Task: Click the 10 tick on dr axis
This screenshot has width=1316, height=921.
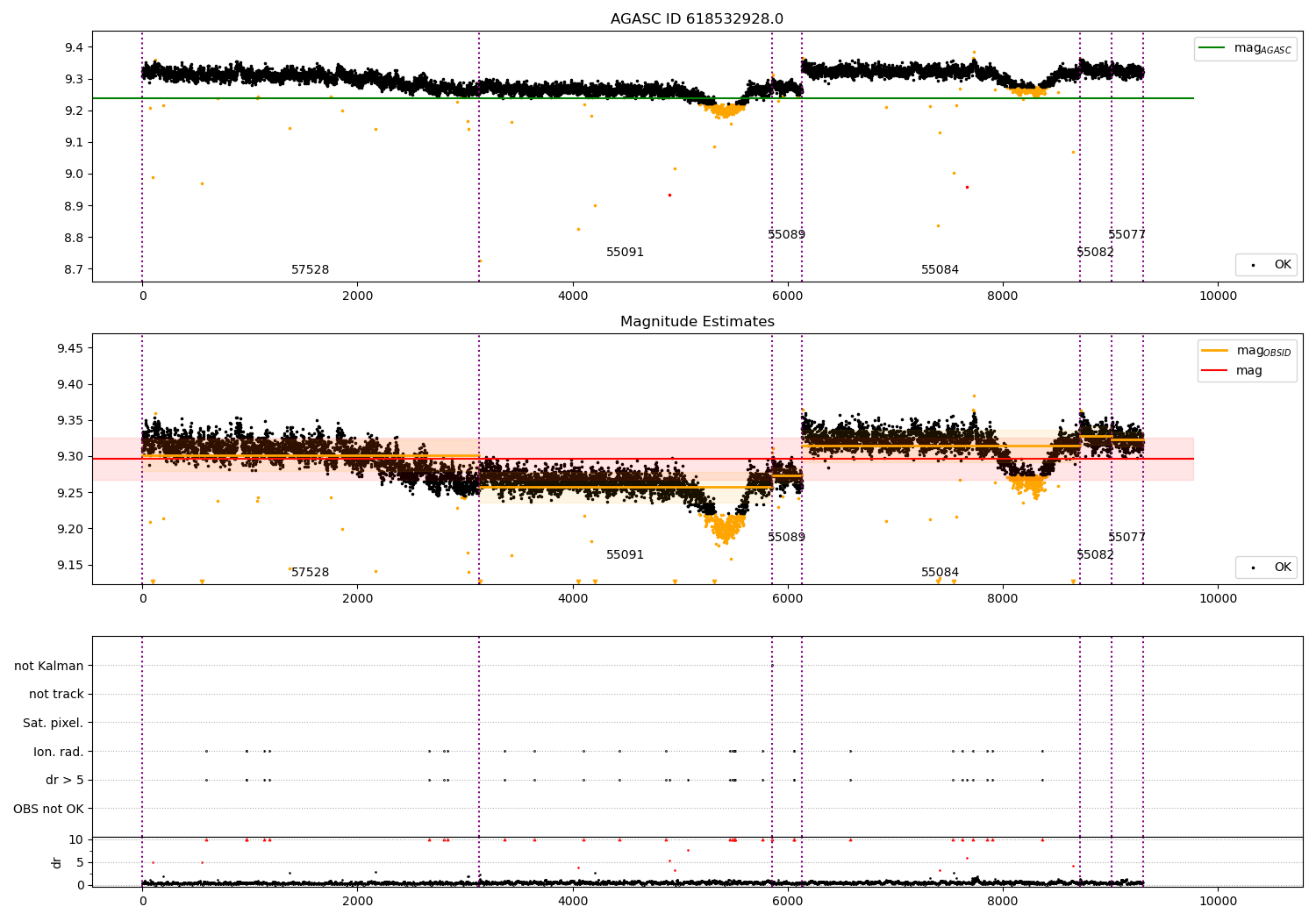Action: click(x=76, y=840)
